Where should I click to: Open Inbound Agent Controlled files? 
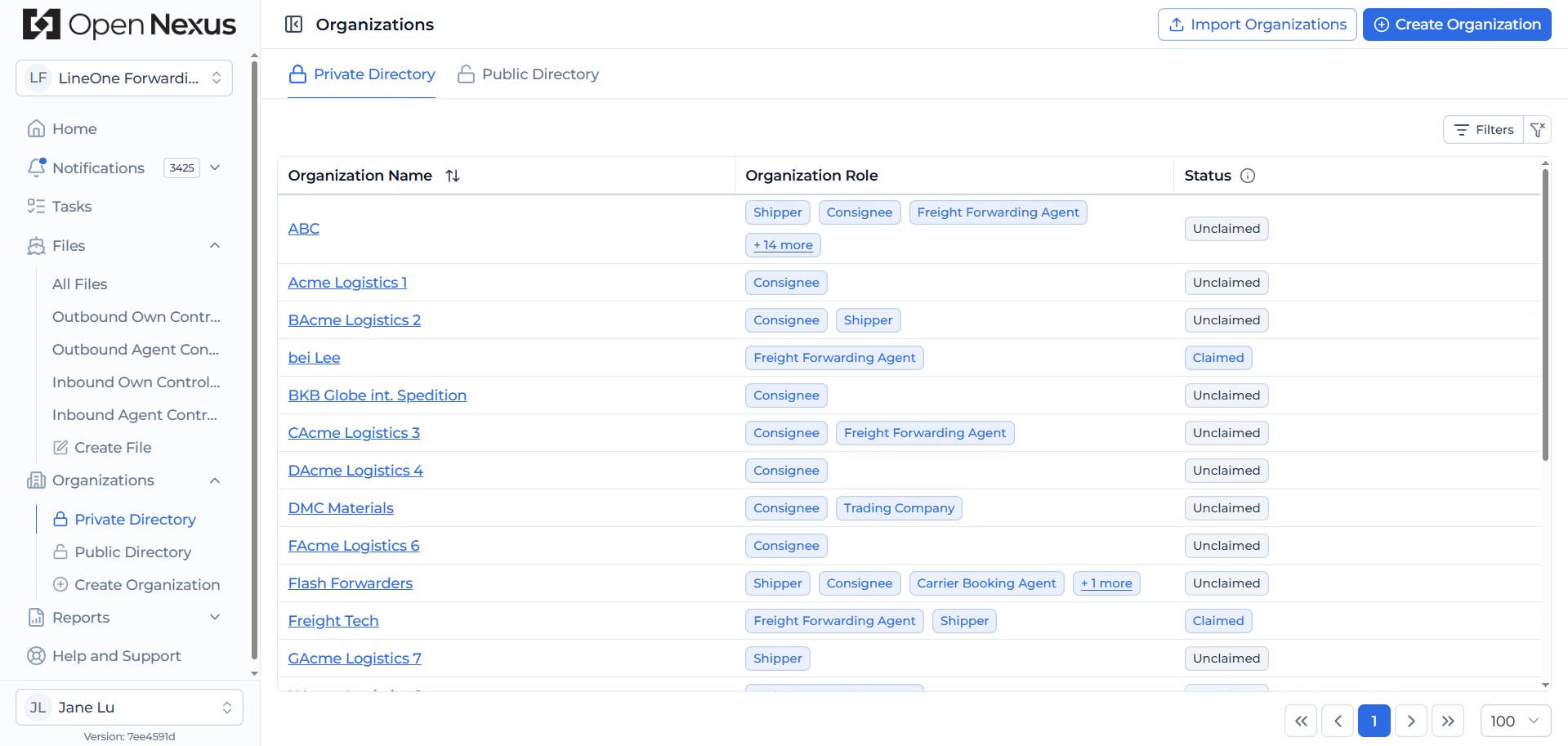coord(135,415)
